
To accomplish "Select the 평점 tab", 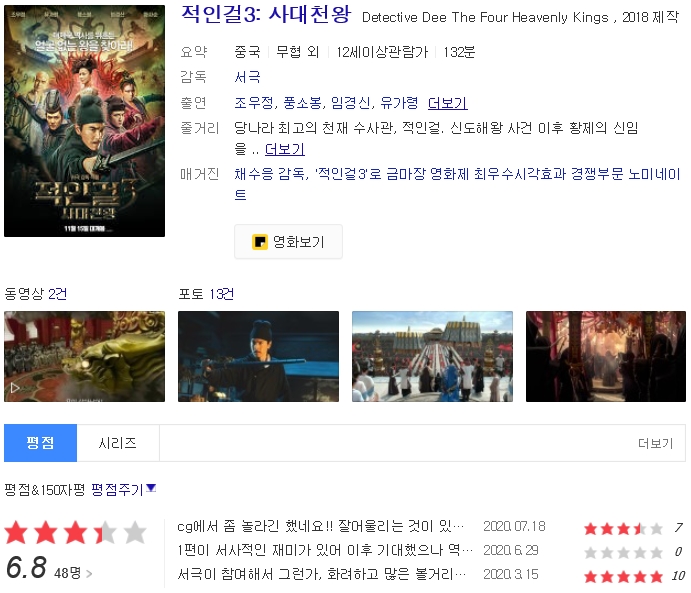I will pyautogui.click(x=41, y=443).
